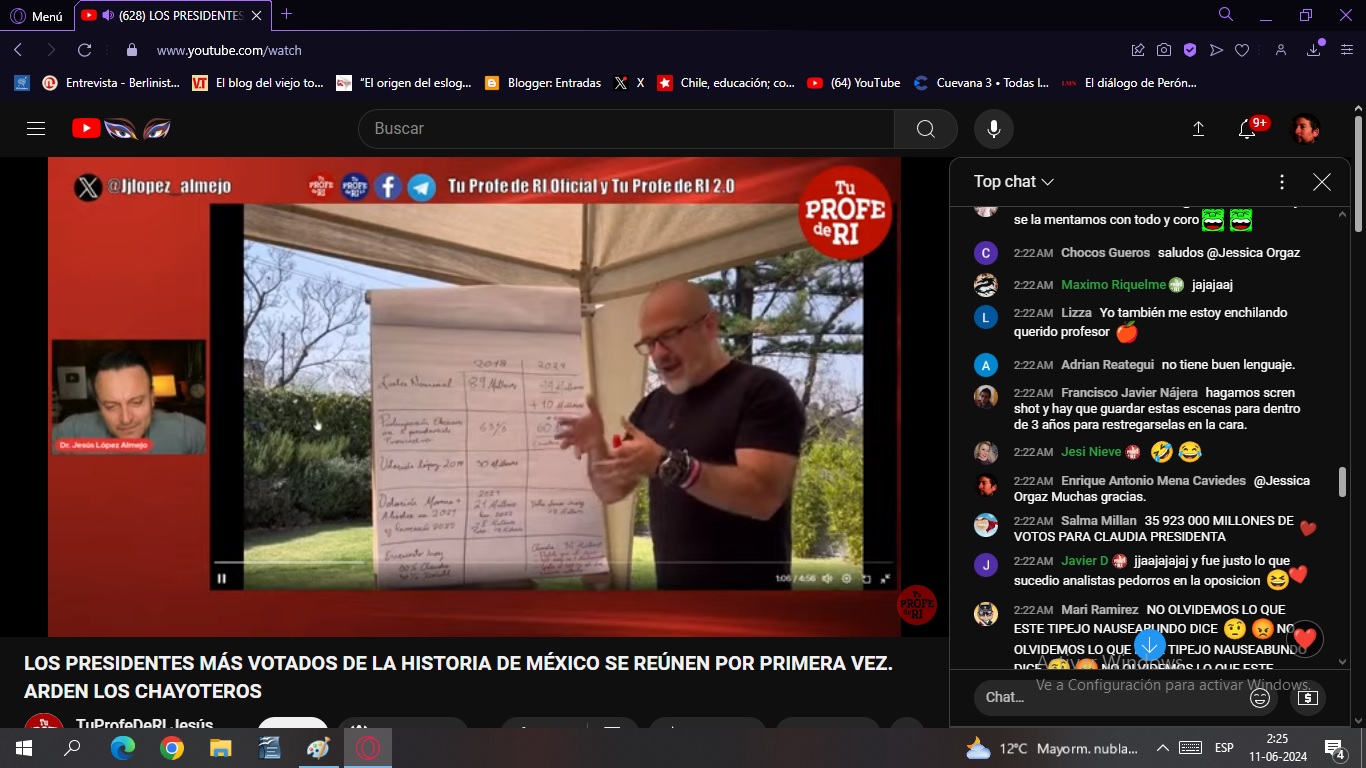The image size is (1366, 768).
Task: Launch Google Chrome from the taskbar
Action: click(171, 748)
